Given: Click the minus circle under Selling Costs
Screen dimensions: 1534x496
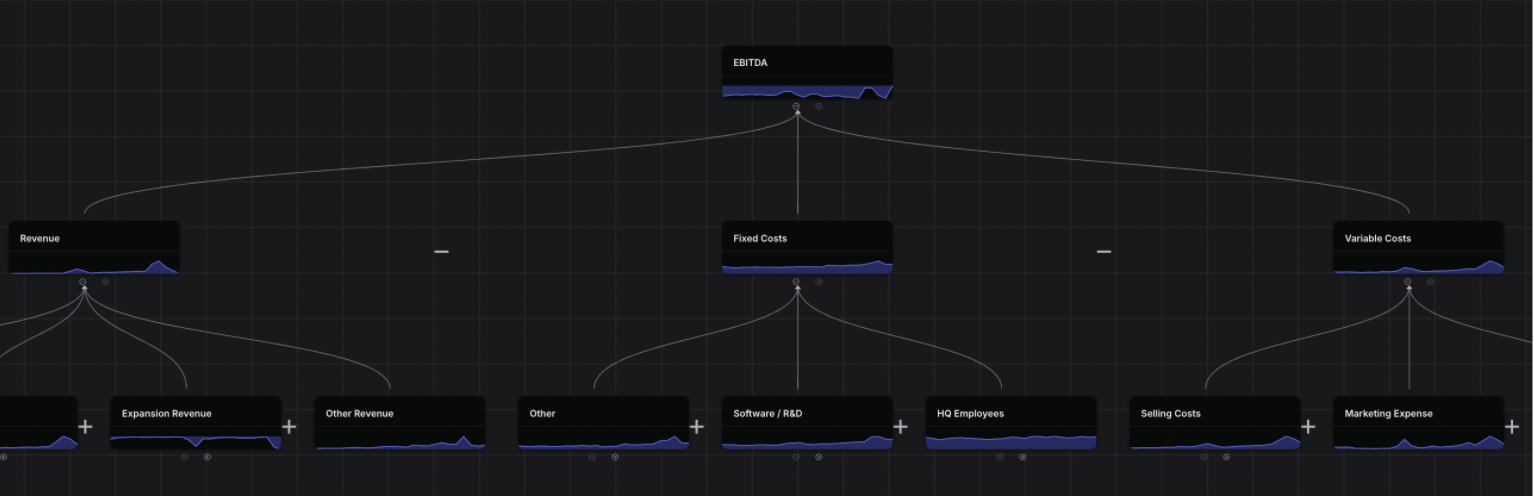Looking at the screenshot, I should (x=1204, y=457).
